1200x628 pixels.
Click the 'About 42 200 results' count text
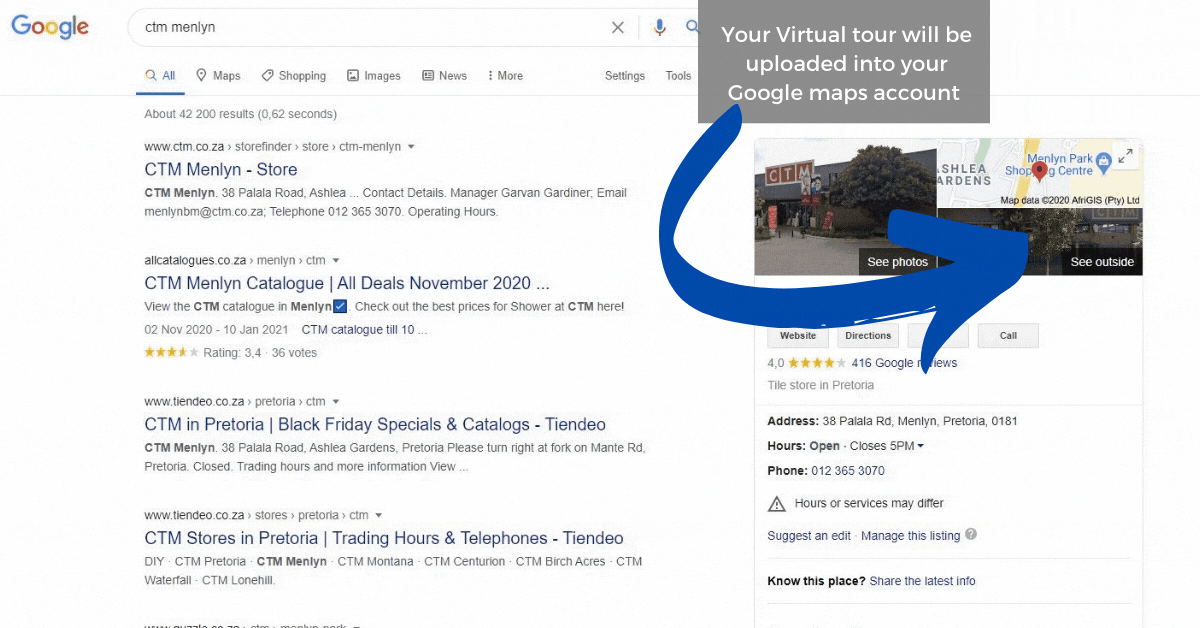[241, 114]
